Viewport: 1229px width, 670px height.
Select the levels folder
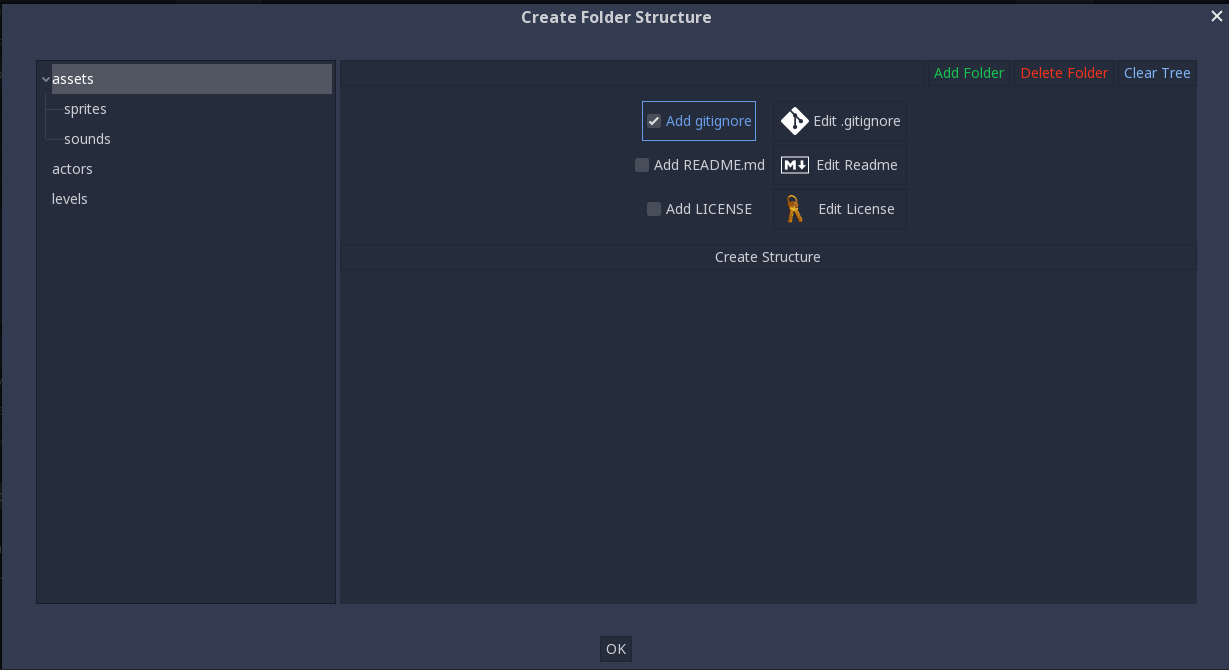70,199
